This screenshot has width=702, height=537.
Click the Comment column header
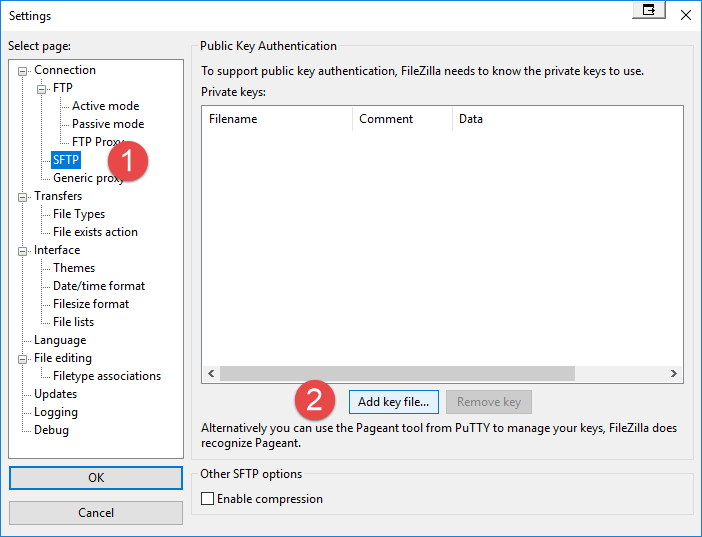click(x=386, y=119)
